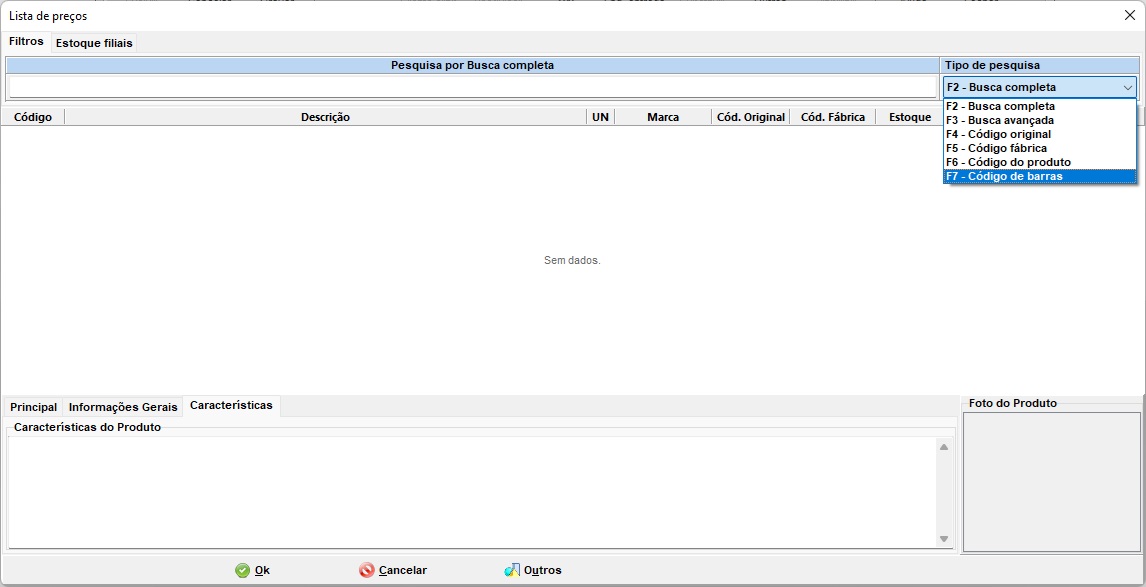The width and height of the screenshot is (1146, 587).
Task: Click the Outros icon at bottom
Action: pyautogui.click(x=512, y=570)
